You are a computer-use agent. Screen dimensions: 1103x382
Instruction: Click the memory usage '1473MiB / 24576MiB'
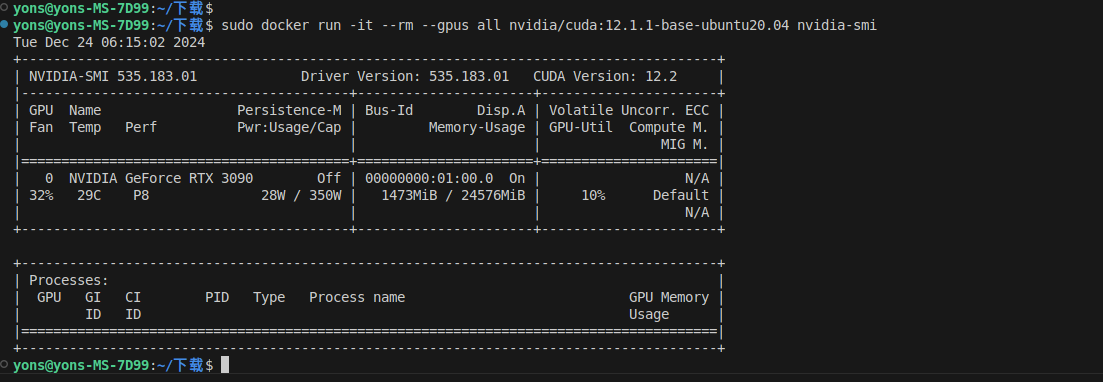(x=453, y=195)
